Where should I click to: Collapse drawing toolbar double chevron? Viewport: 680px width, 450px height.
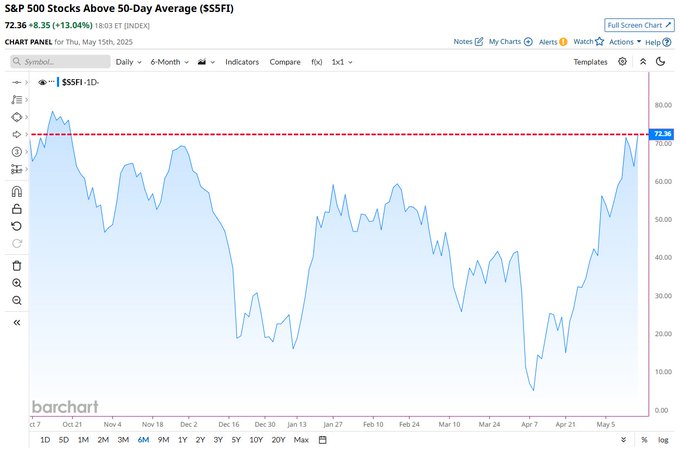coord(16,323)
